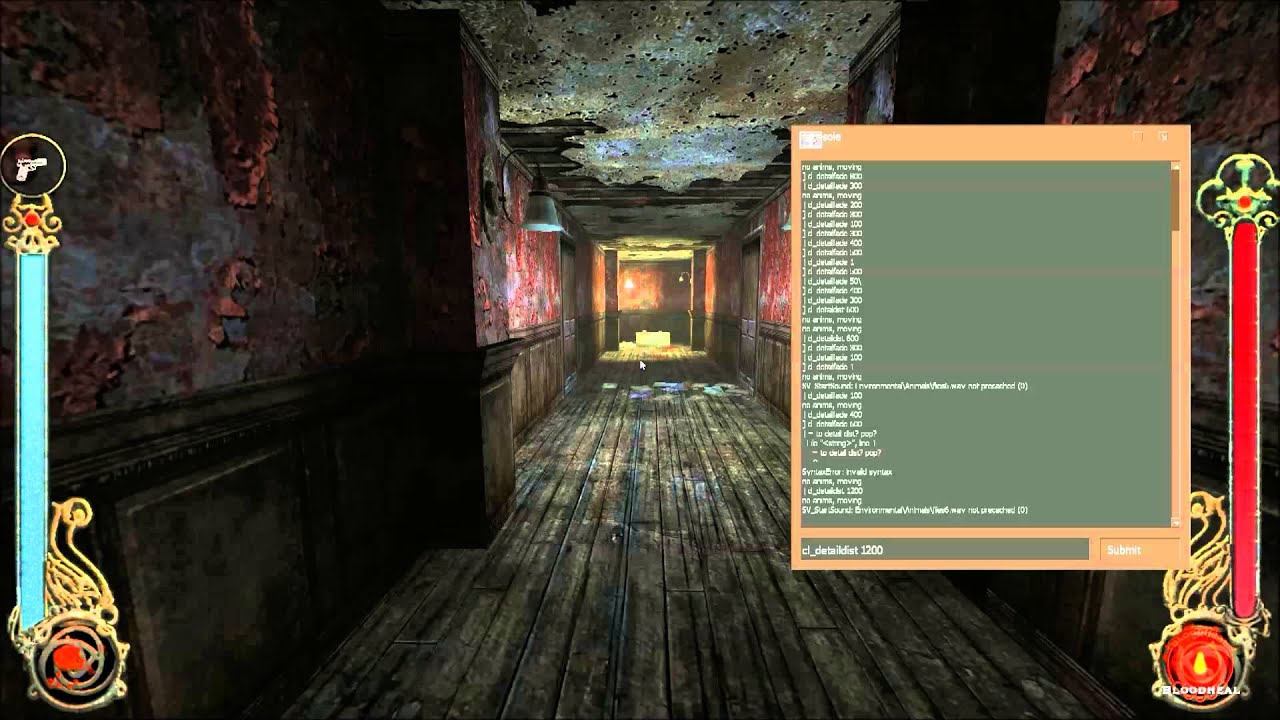Click console scrollbar up arrow
This screenshot has width=1280, height=720.
[x=1176, y=166]
